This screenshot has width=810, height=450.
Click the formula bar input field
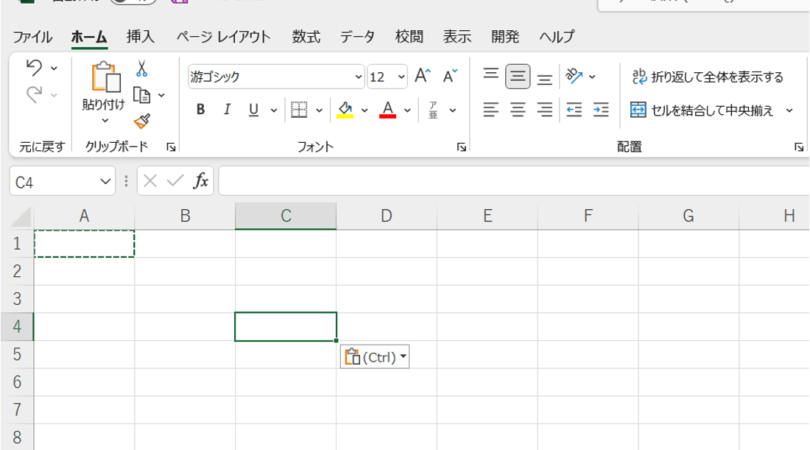510,181
